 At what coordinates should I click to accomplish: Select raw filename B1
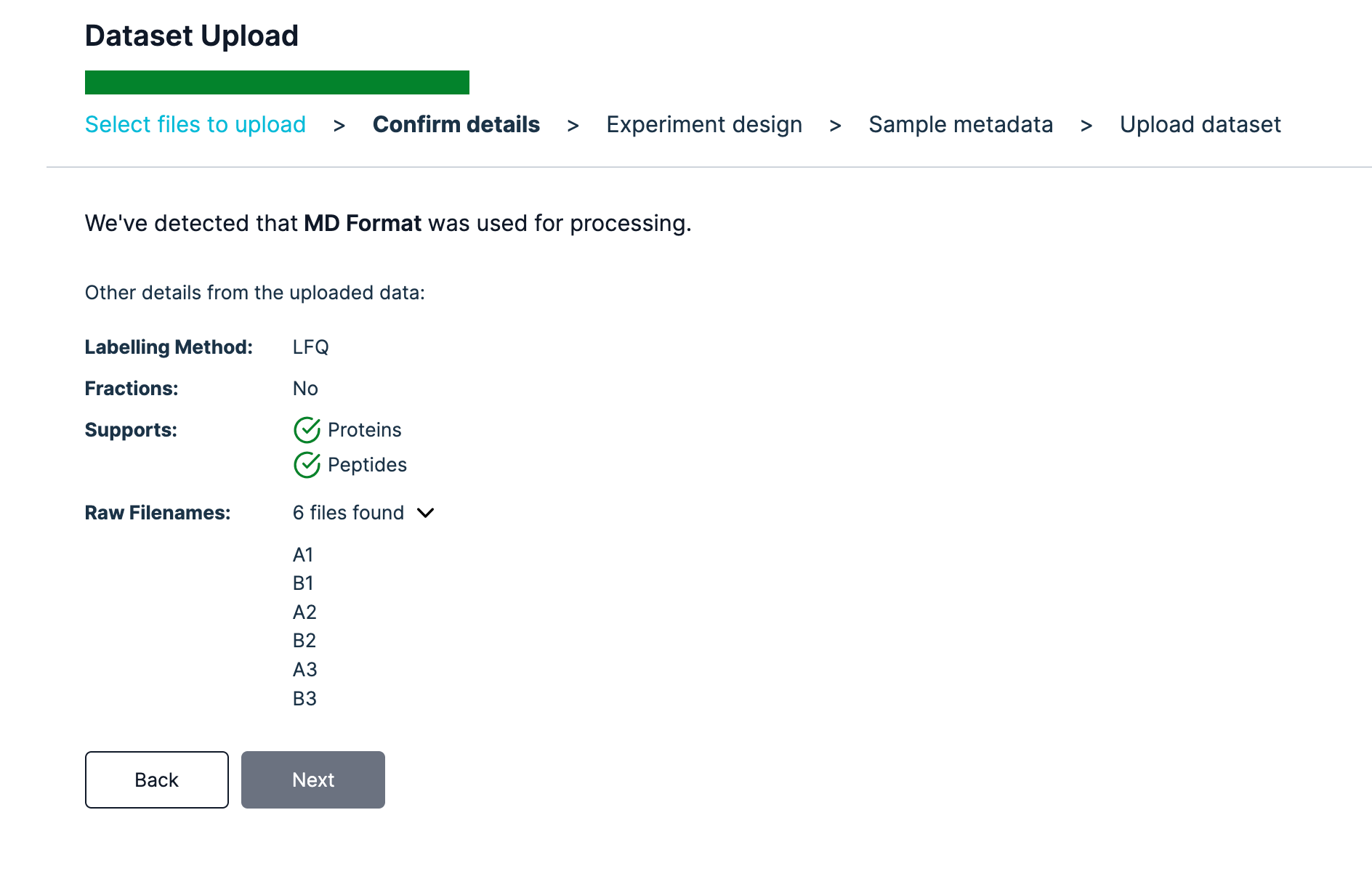[303, 583]
